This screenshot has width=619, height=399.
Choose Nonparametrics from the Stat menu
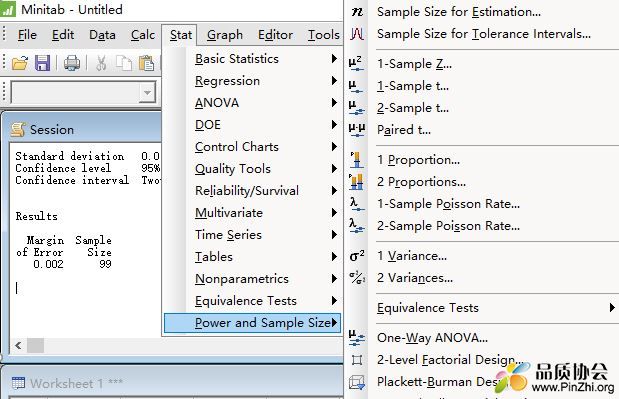[x=252, y=279]
